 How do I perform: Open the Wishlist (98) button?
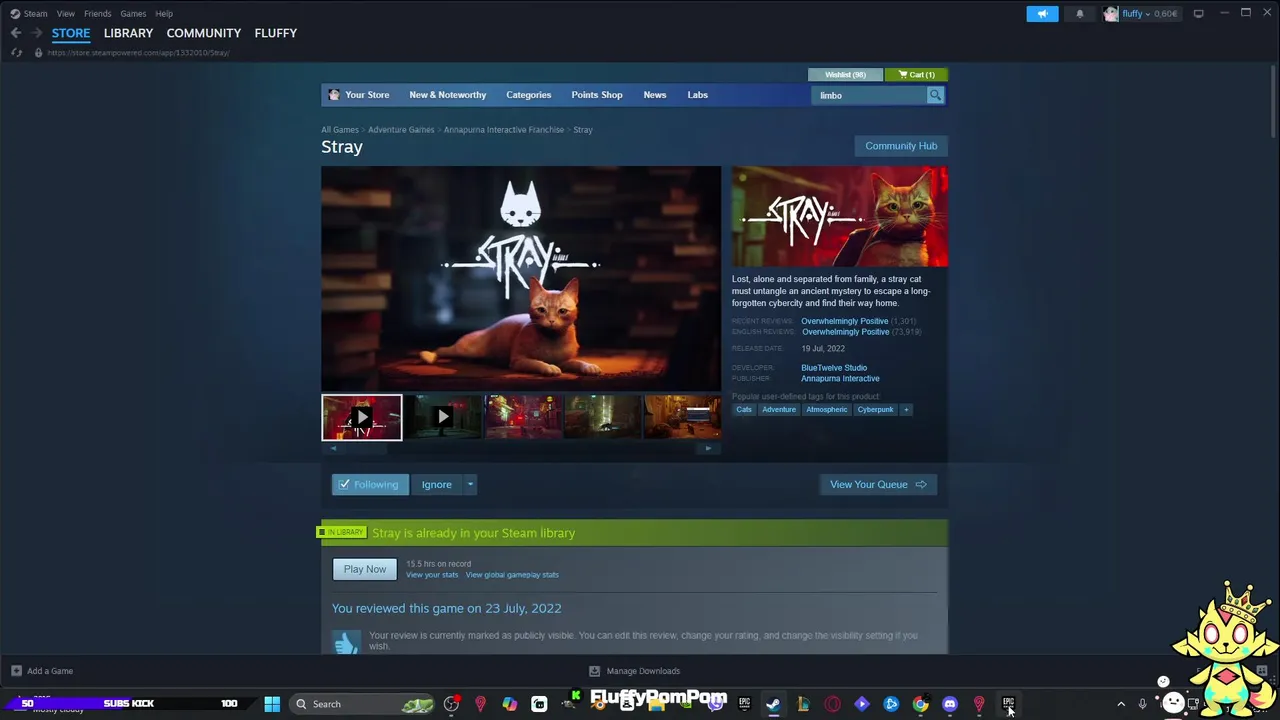click(846, 75)
